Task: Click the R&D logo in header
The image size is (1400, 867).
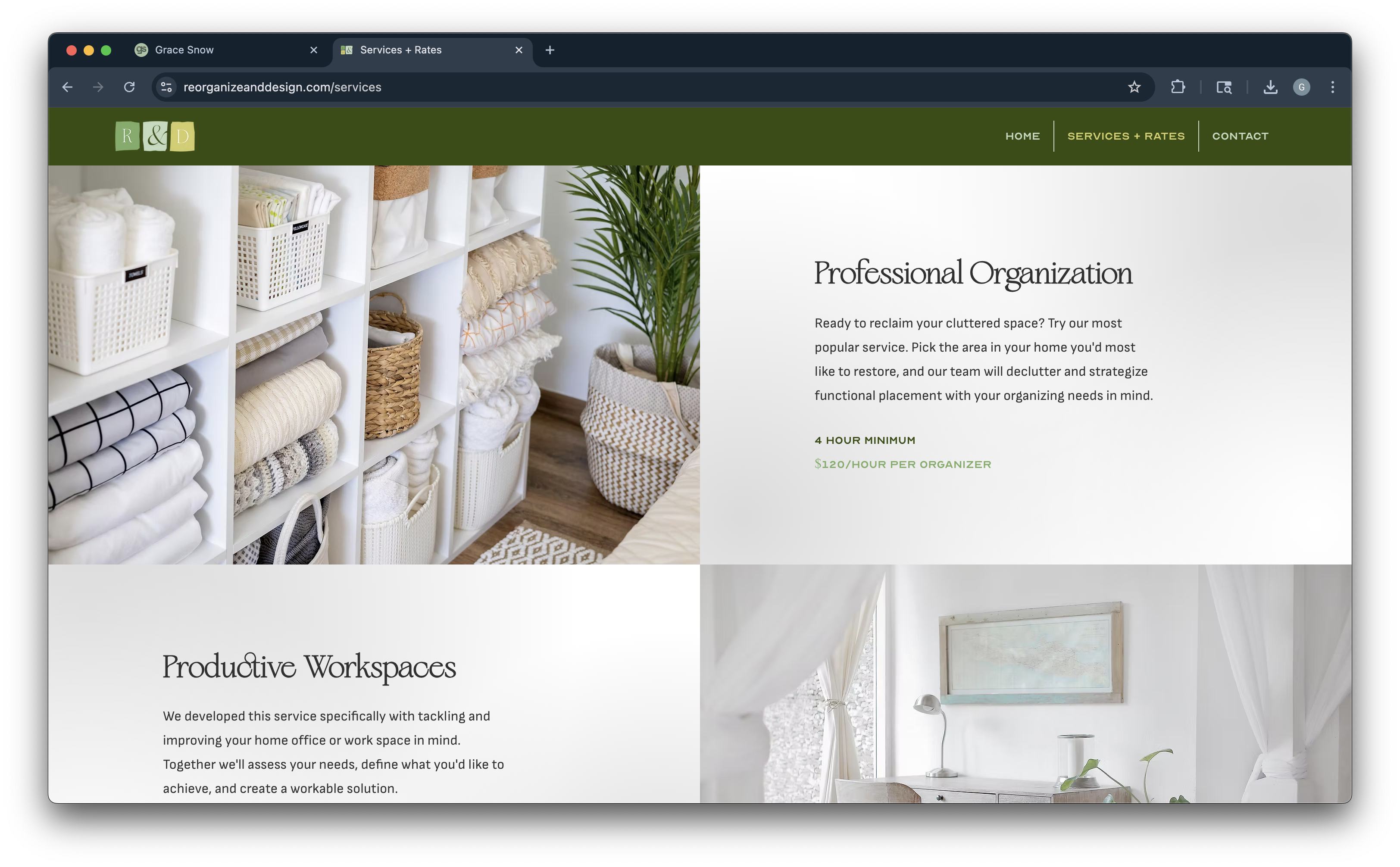Action: (155, 137)
